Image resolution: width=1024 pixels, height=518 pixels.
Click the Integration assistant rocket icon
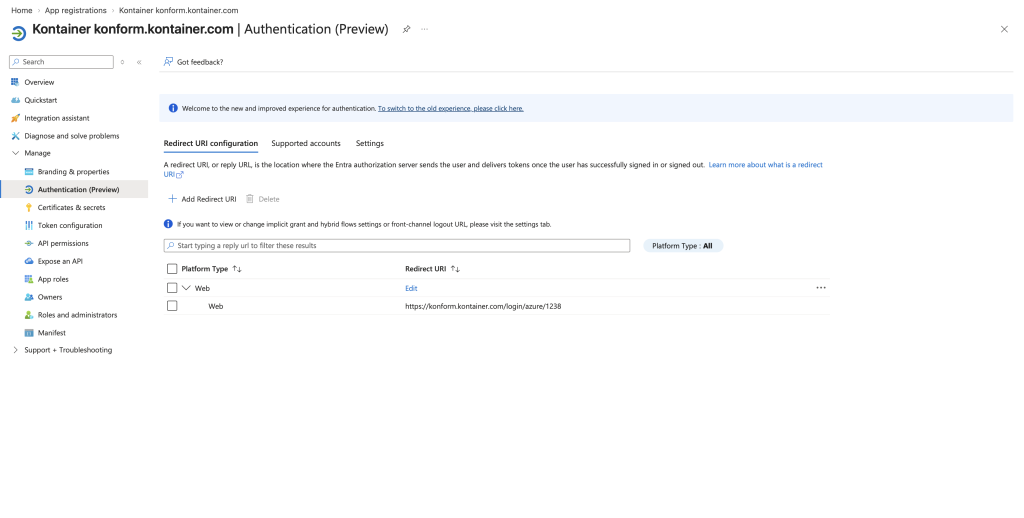point(15,118)
